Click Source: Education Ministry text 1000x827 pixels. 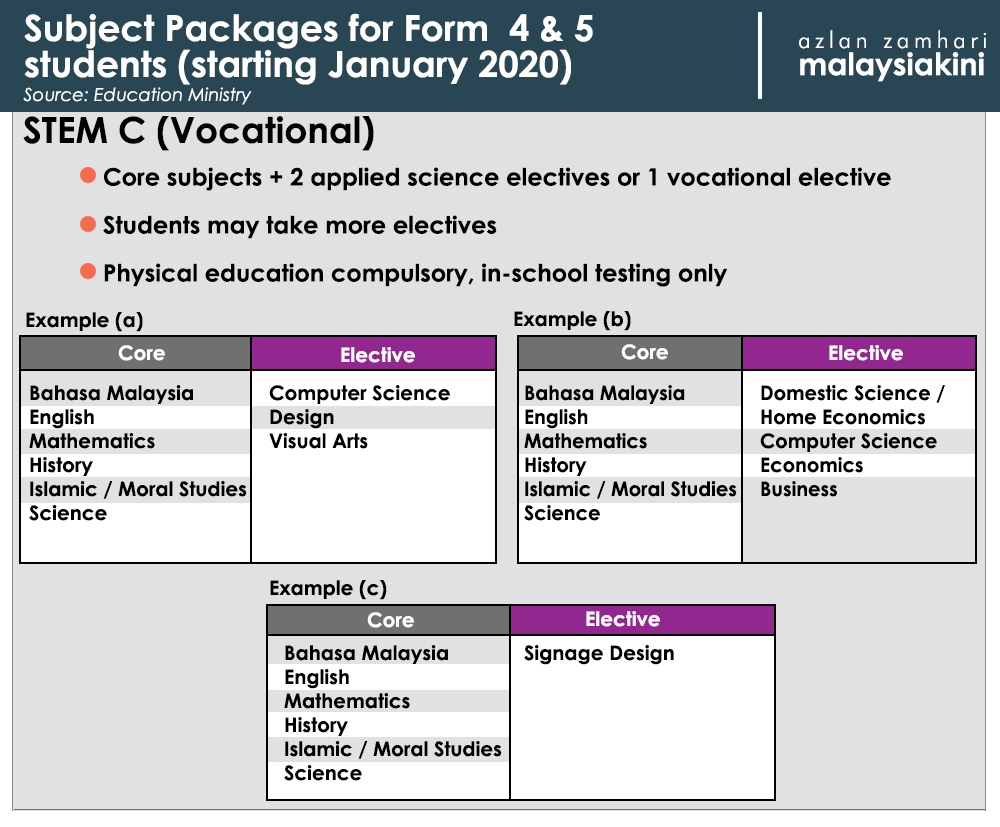[137, 95]
